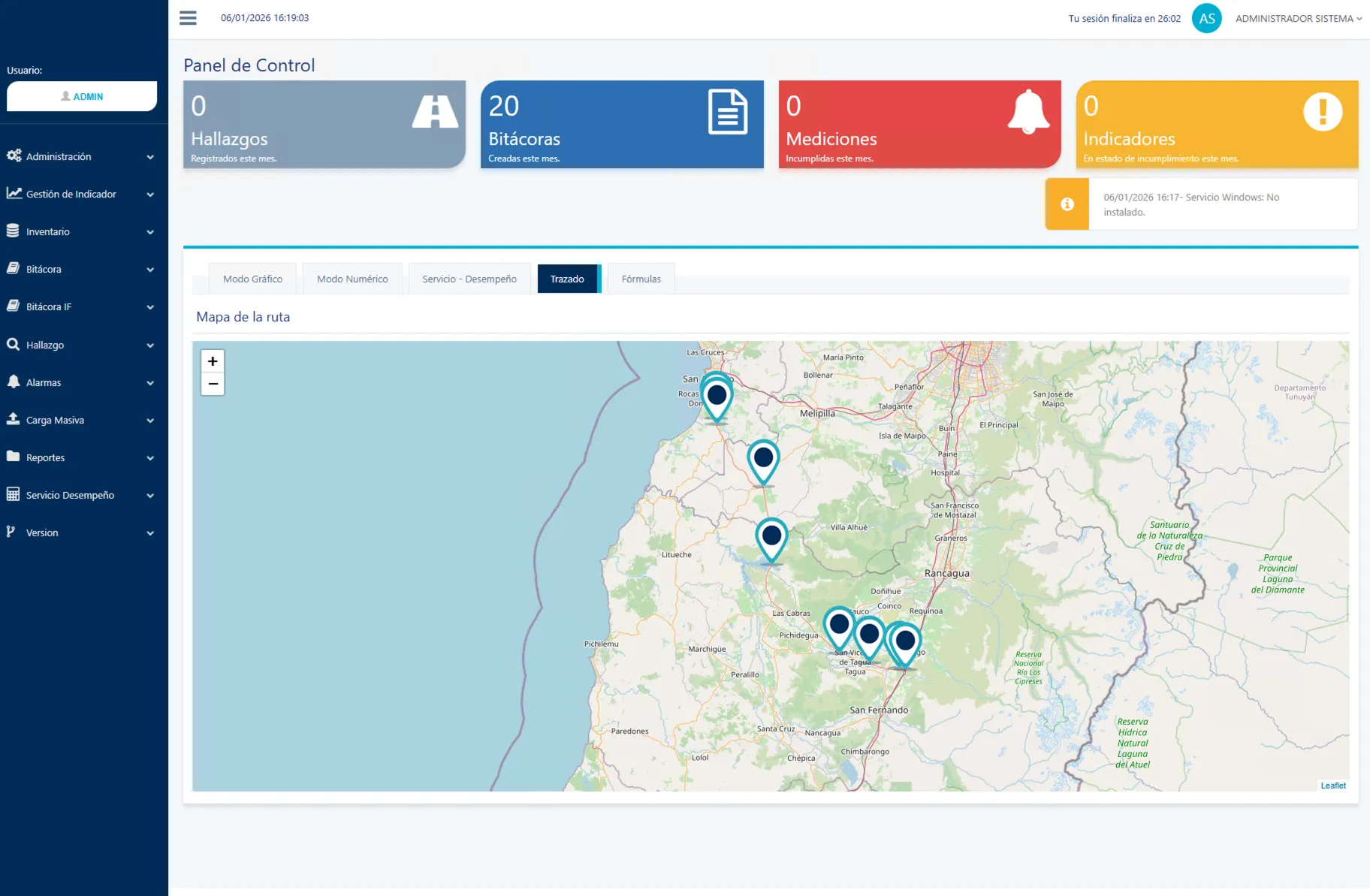This screenshot has height=896, width=1370.
Task: Click the Administración gears icon
Action: click(x=14, y=155)
